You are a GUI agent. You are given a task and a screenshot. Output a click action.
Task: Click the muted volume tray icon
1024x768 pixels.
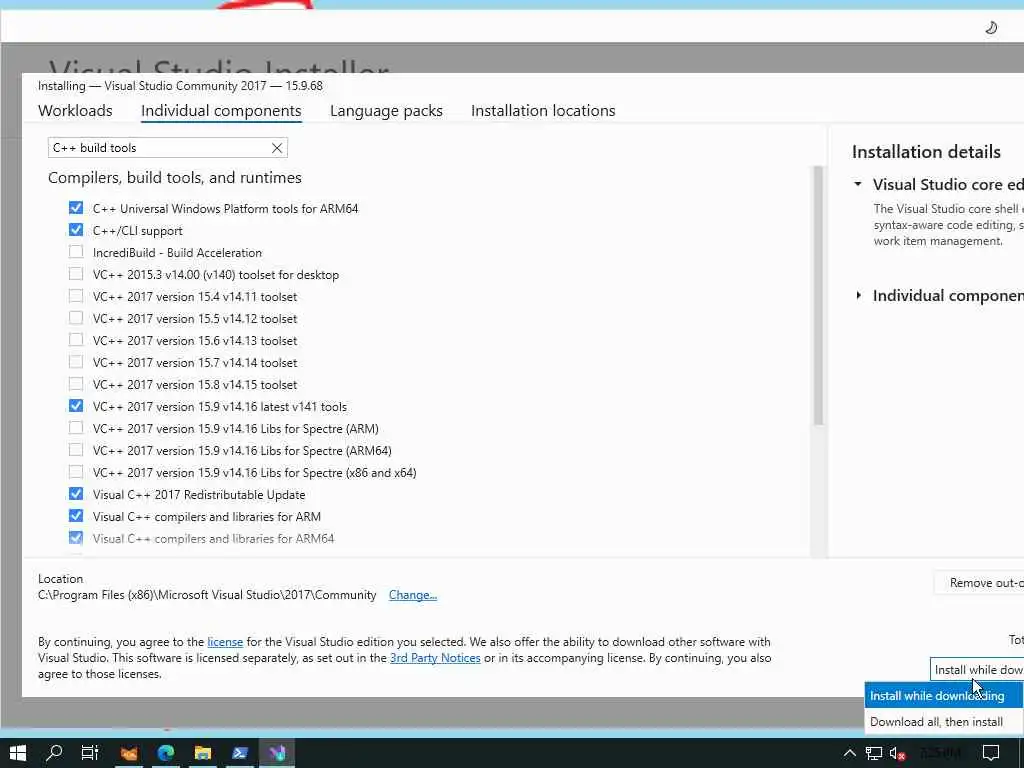tap(897, 753)
